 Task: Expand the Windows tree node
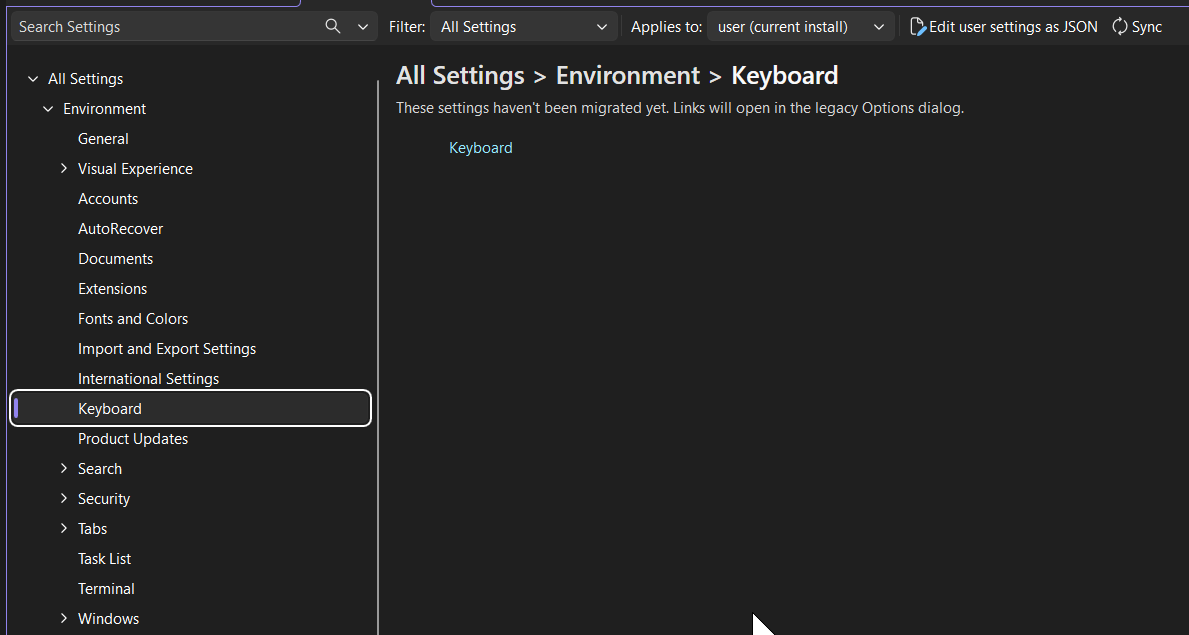point(64,618)
